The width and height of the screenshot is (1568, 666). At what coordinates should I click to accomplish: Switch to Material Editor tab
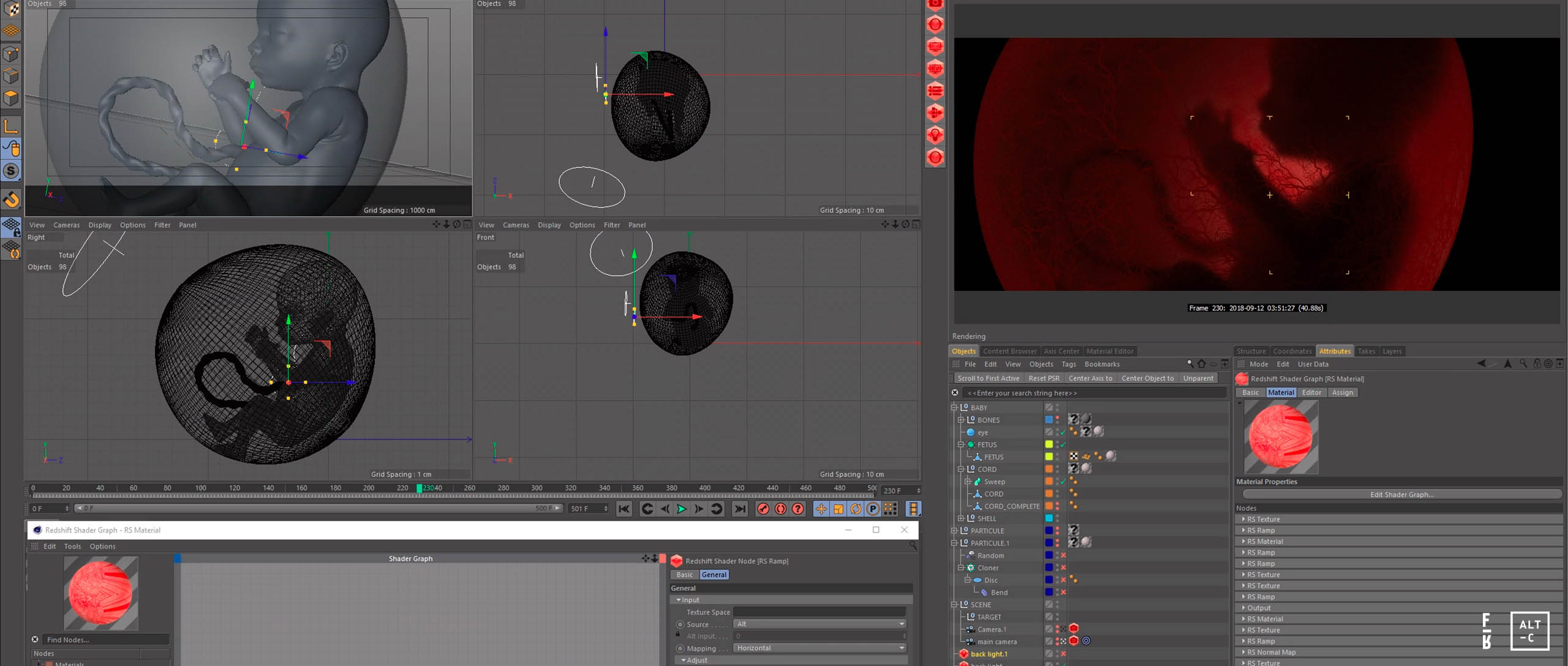coord(1110,351)
